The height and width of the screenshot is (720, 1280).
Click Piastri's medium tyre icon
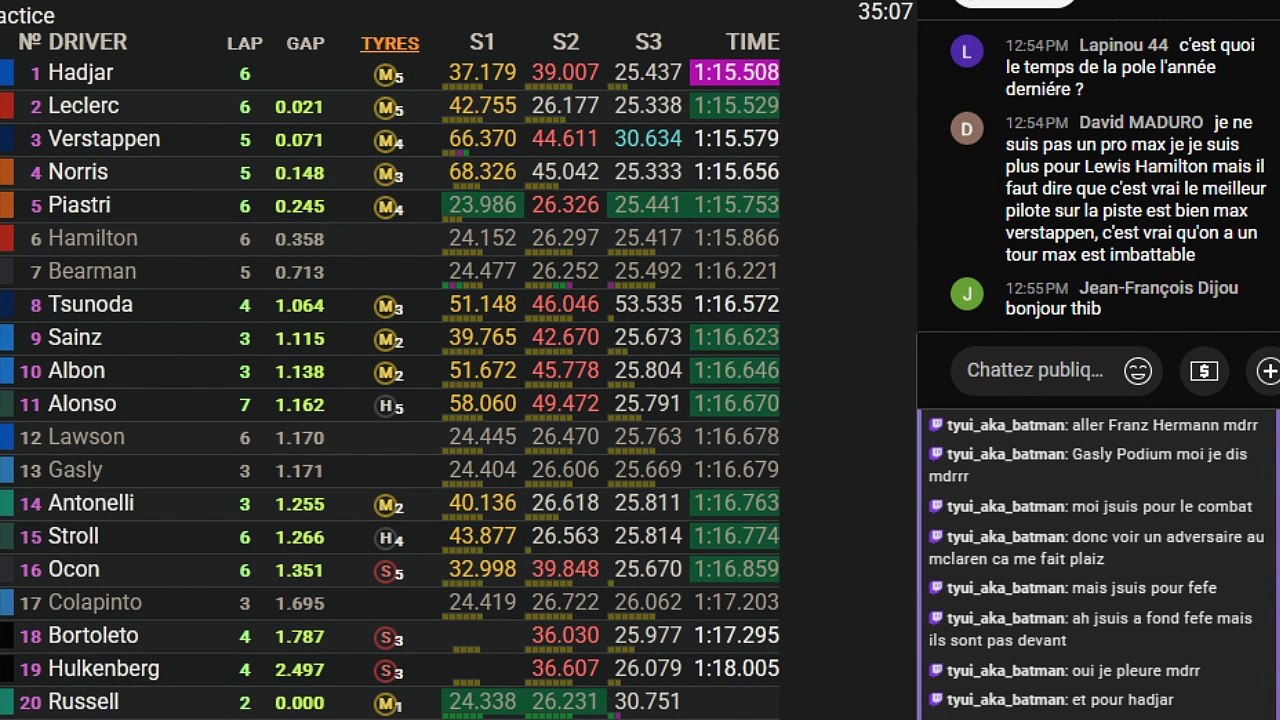point(388,206)
